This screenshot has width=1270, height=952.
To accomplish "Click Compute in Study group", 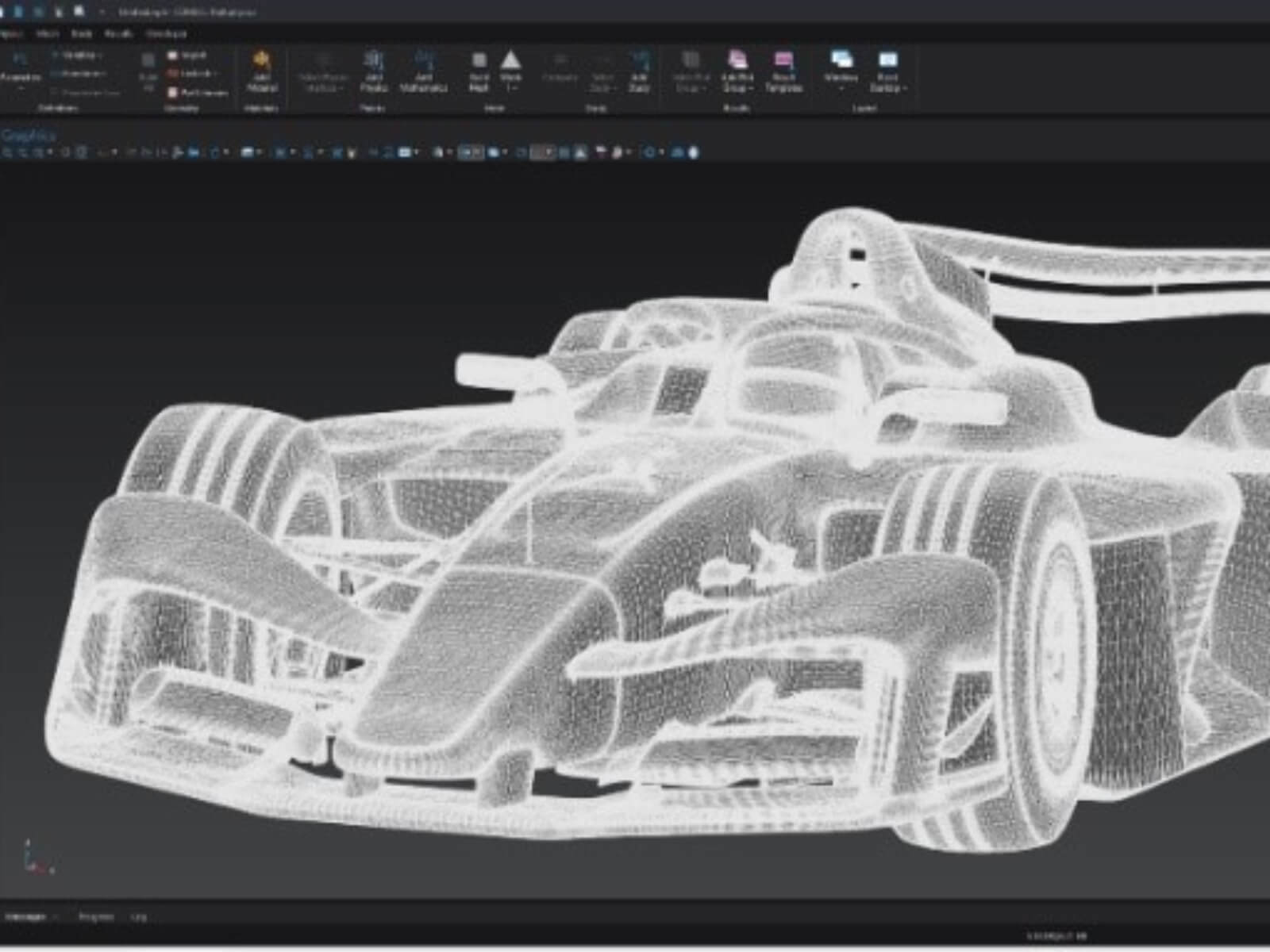I will point(560,70).
